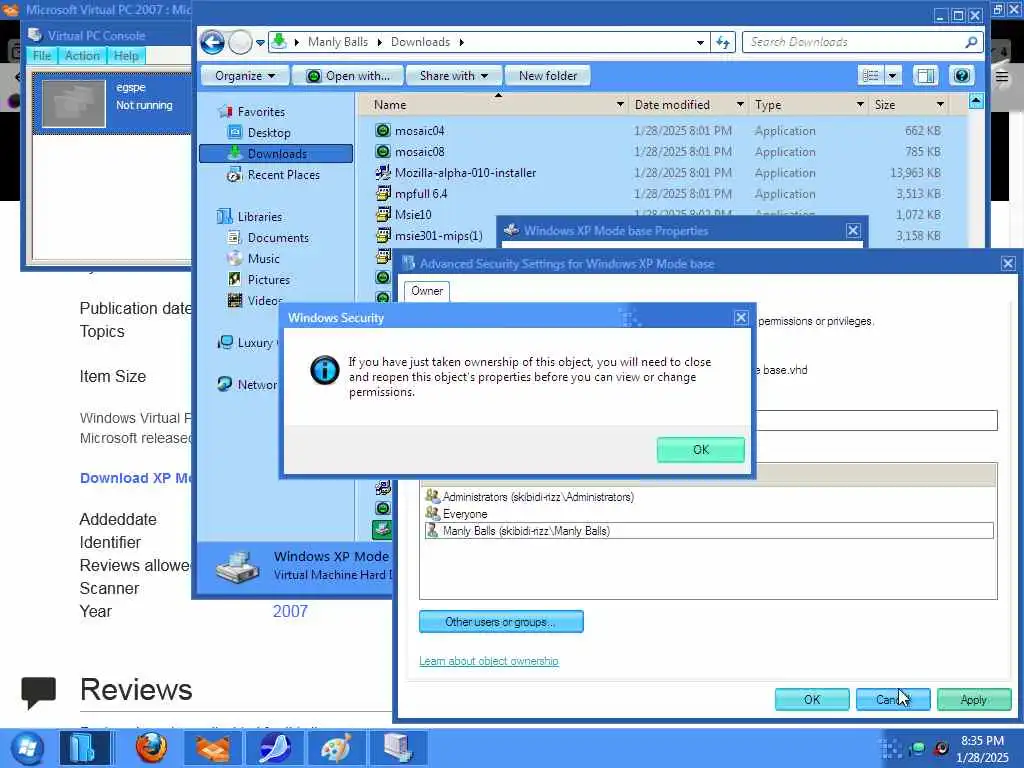
Task: Select the mosaic08 file icon
Action: point(383,152)
